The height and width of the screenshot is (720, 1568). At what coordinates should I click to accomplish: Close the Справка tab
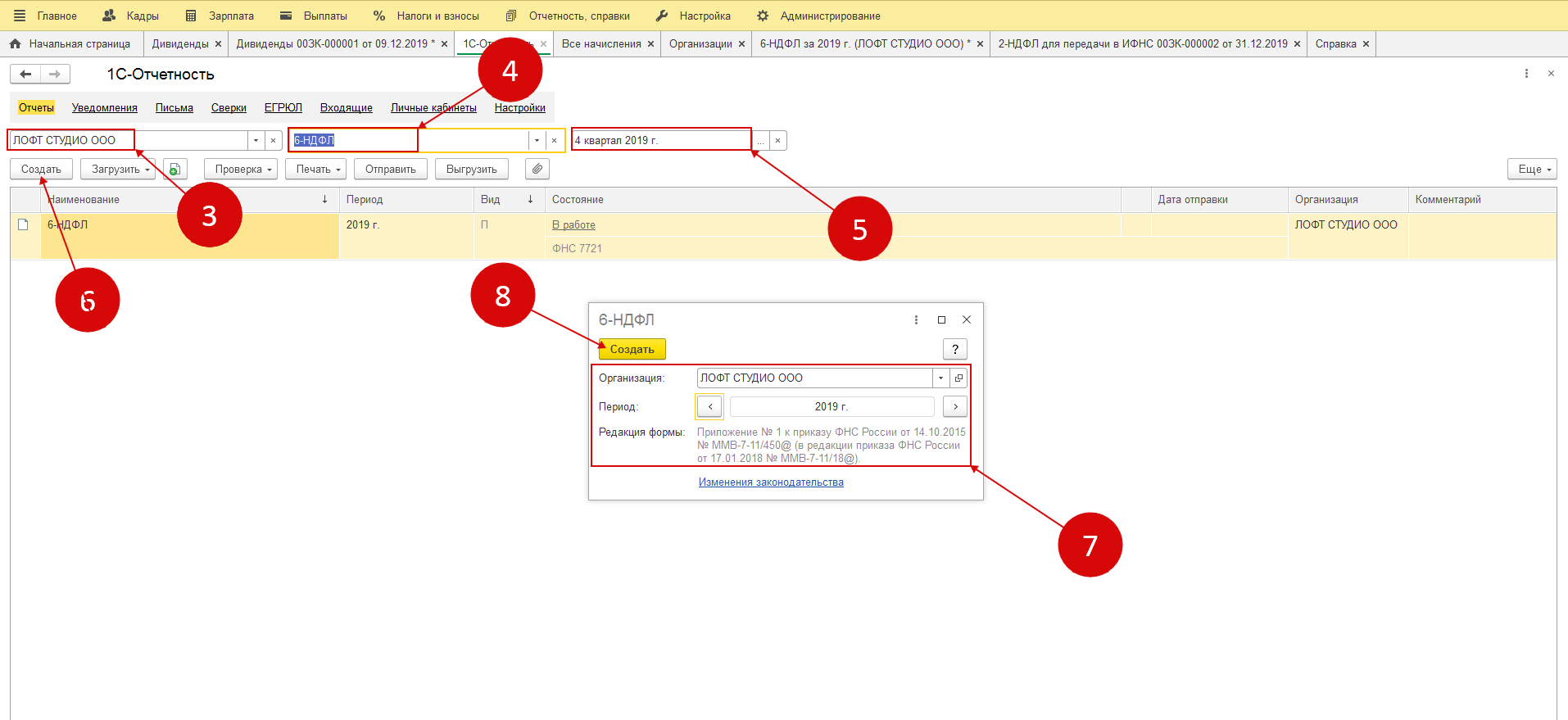tap(1366, 44)
